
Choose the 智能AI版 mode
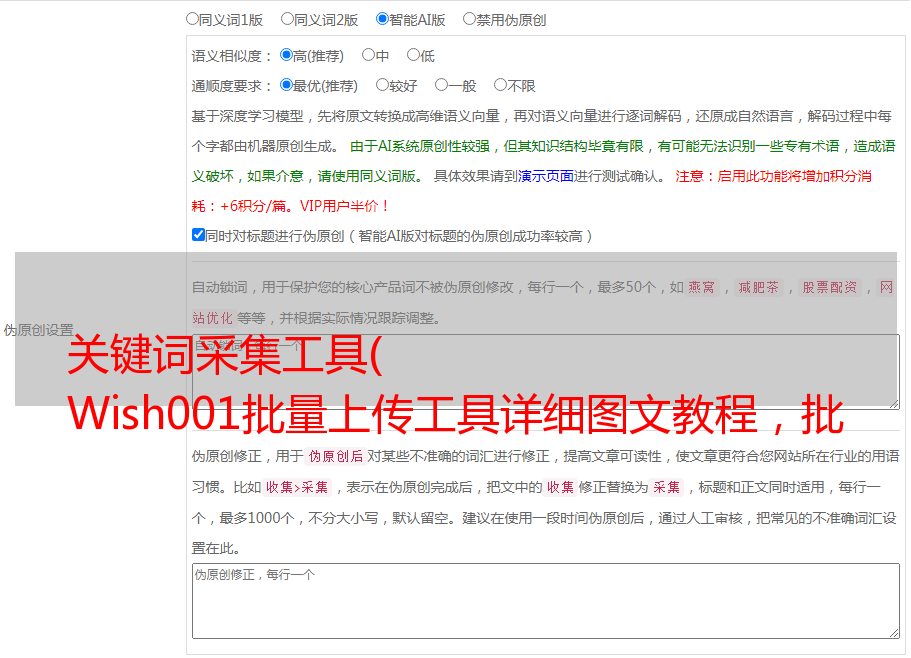pyautogui.click(x=382, y=18)
